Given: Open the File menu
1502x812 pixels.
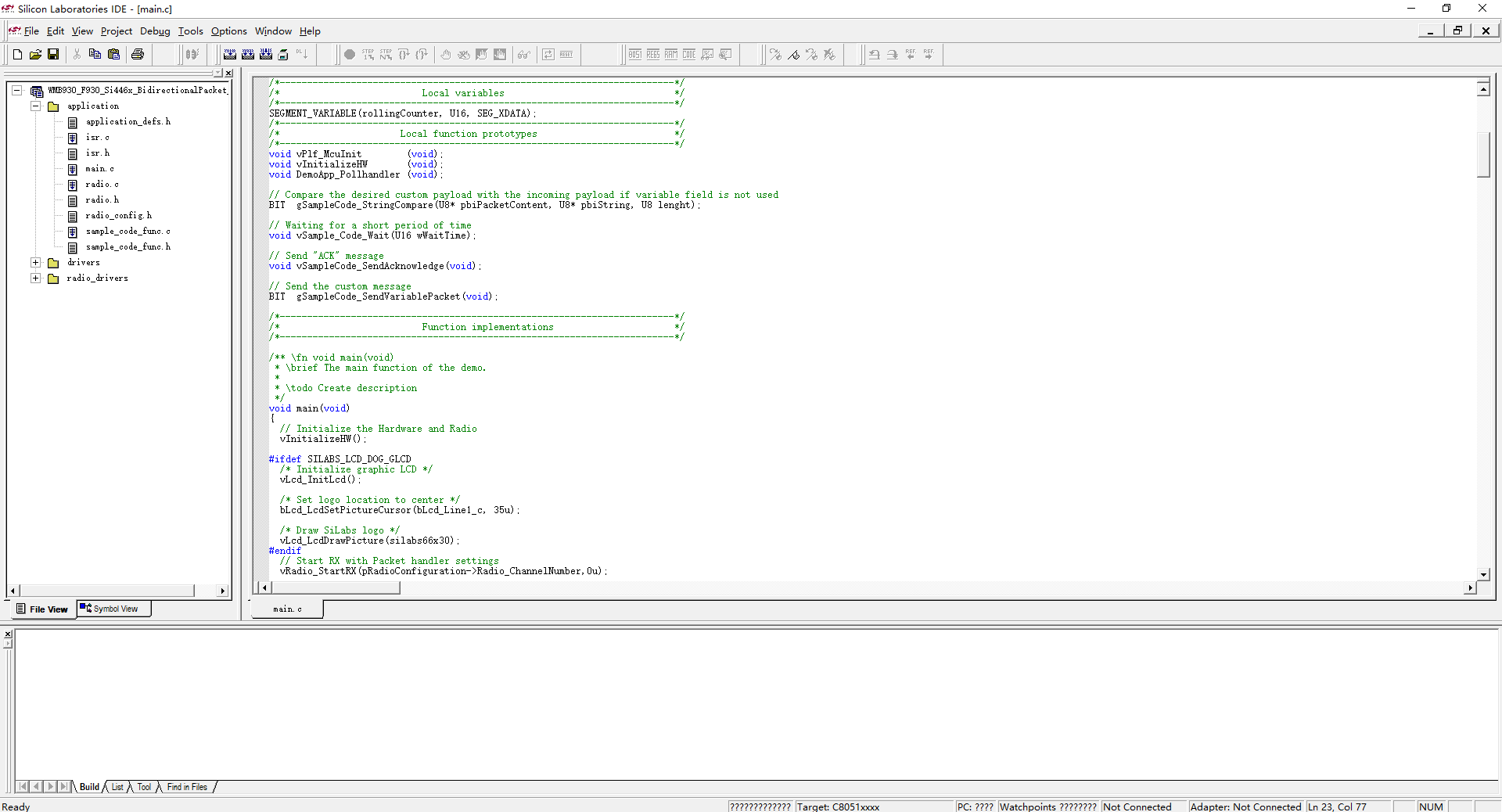Looking at the screenshot, I should tap(31, 31).
